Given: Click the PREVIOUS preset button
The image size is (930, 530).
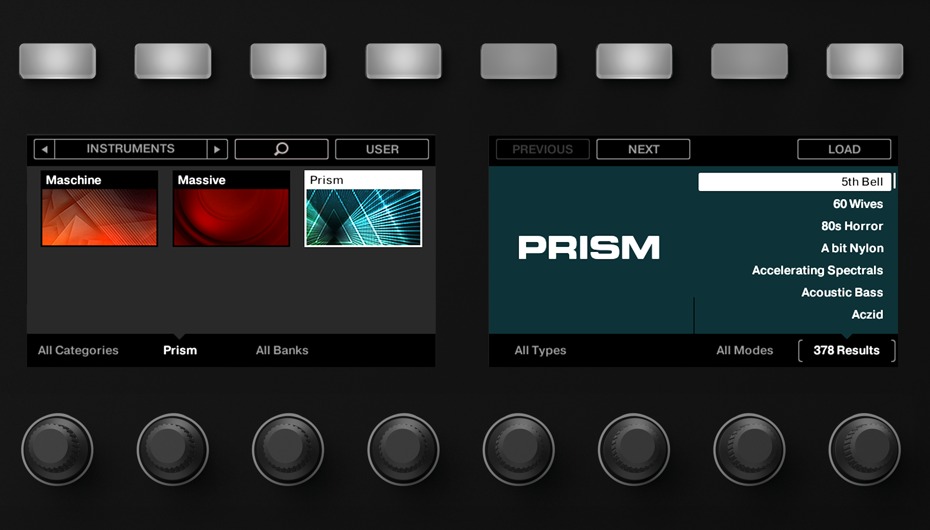Looking at the screenshot, I should pos(542,149).
